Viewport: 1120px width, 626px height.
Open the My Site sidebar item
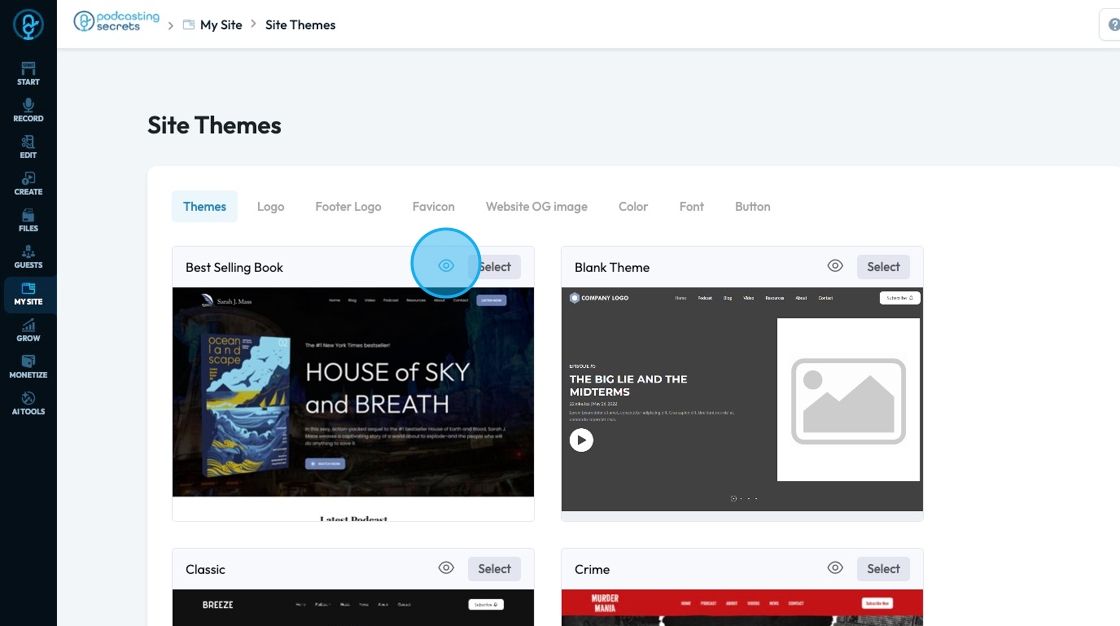tap(28, 294)
